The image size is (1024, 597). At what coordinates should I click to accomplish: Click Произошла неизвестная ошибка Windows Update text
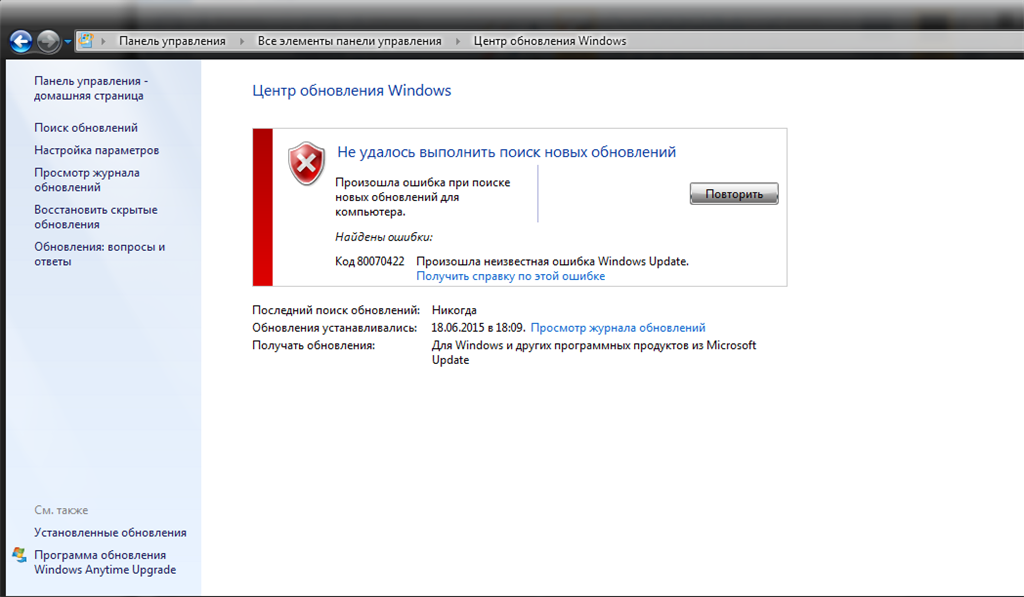[x=552, y=261]
